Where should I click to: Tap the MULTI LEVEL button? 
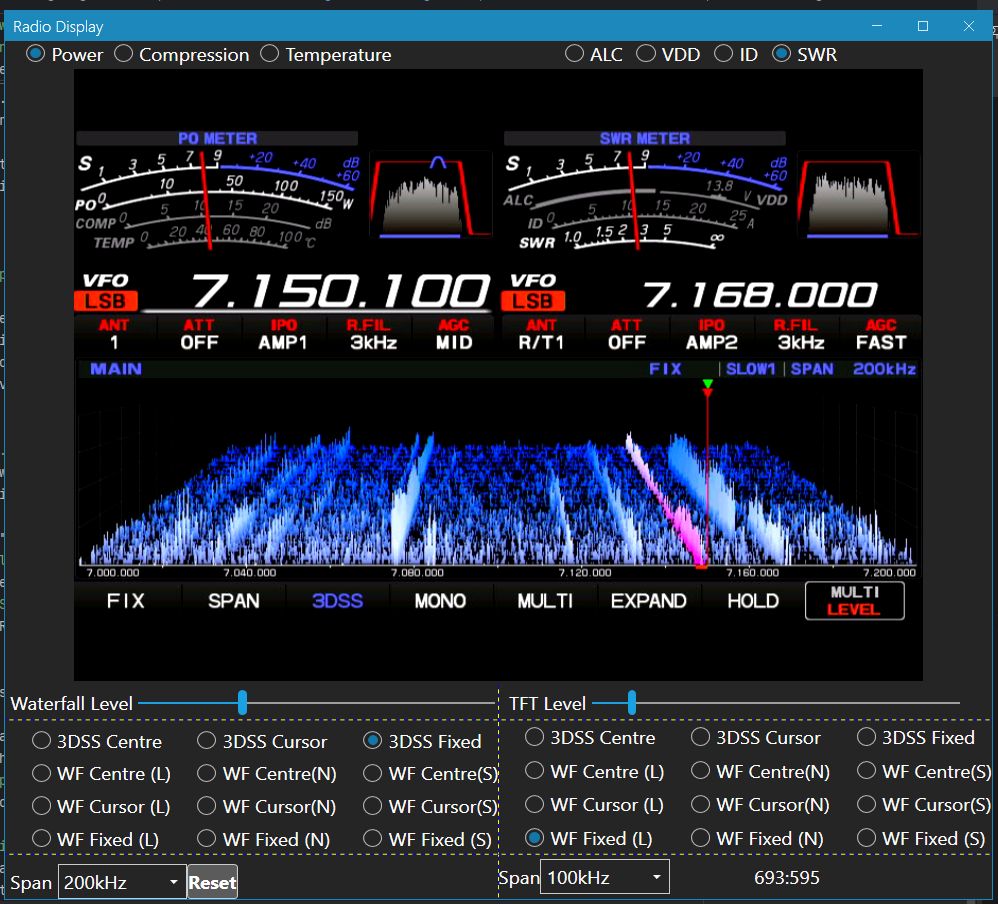pyautogui.click(x=854, y=601)
